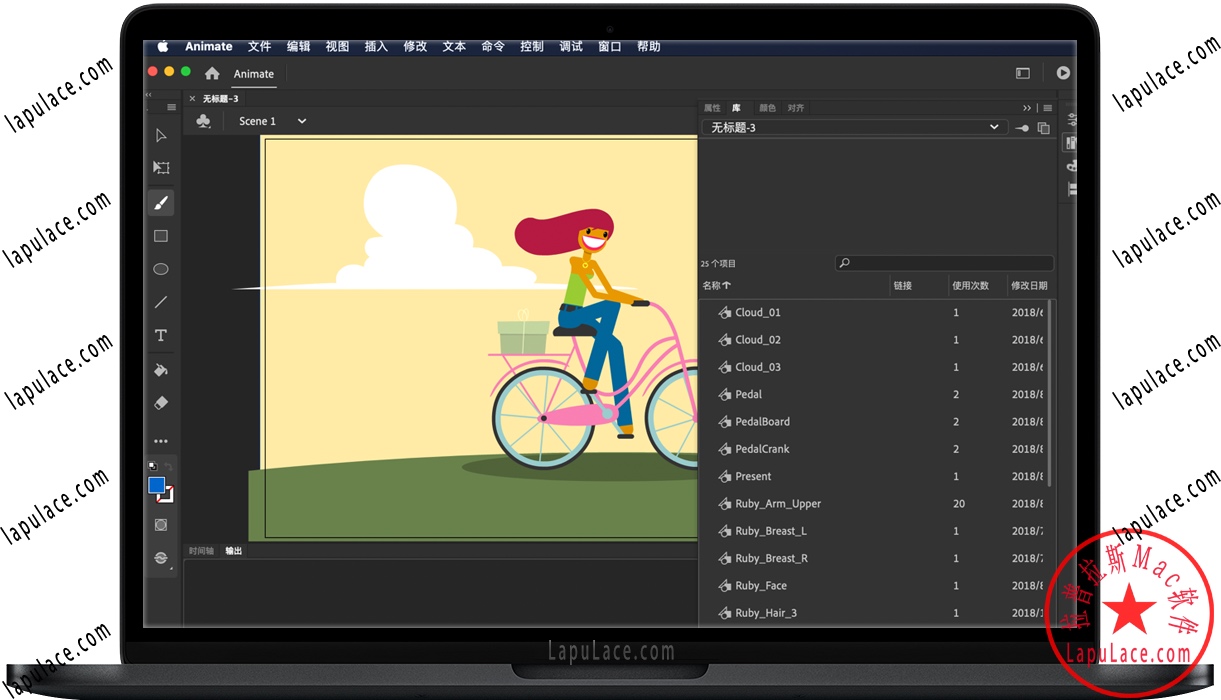Choose the Oval tool
Image resolution: width=1221 pixels, height=700 pixels.
(161, 268)
